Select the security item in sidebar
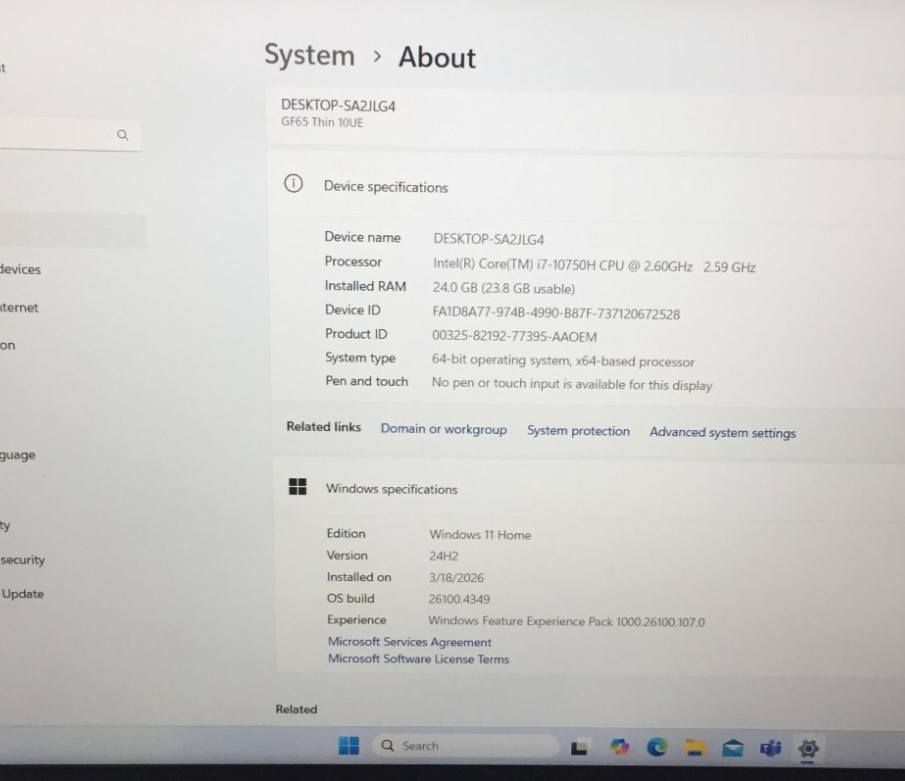The image size is (905, 781). (x=23, y=559)
